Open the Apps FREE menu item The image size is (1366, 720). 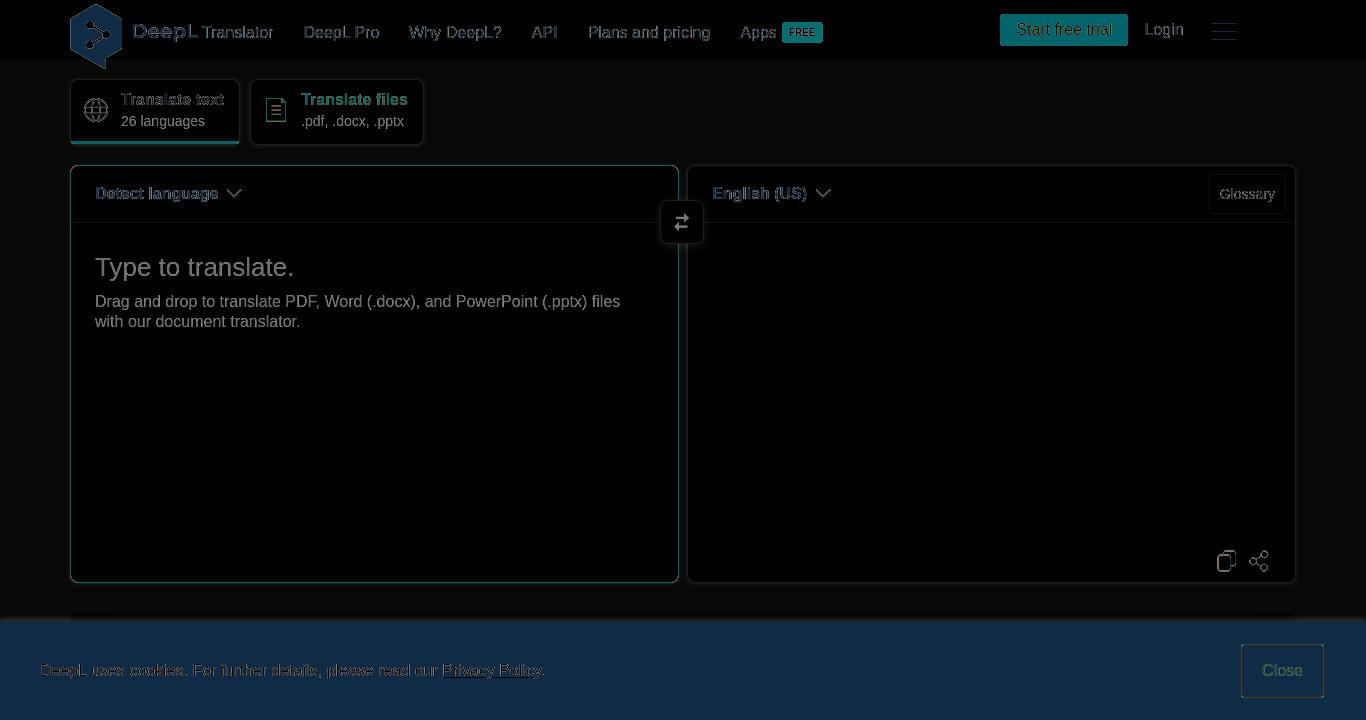click(781, 32)
